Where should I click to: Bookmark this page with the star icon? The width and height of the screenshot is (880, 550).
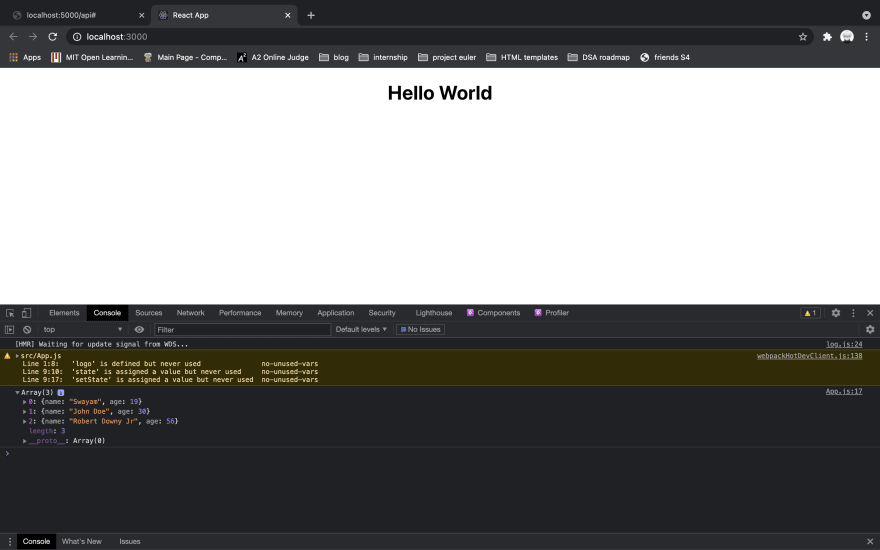pos(803,36)
